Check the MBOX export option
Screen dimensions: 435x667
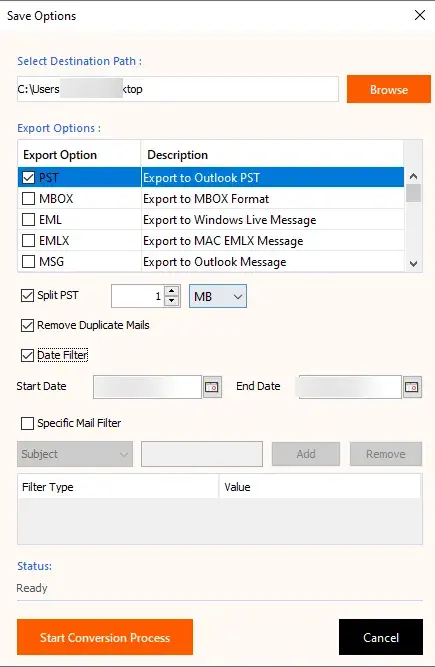(x=28, y=199)
